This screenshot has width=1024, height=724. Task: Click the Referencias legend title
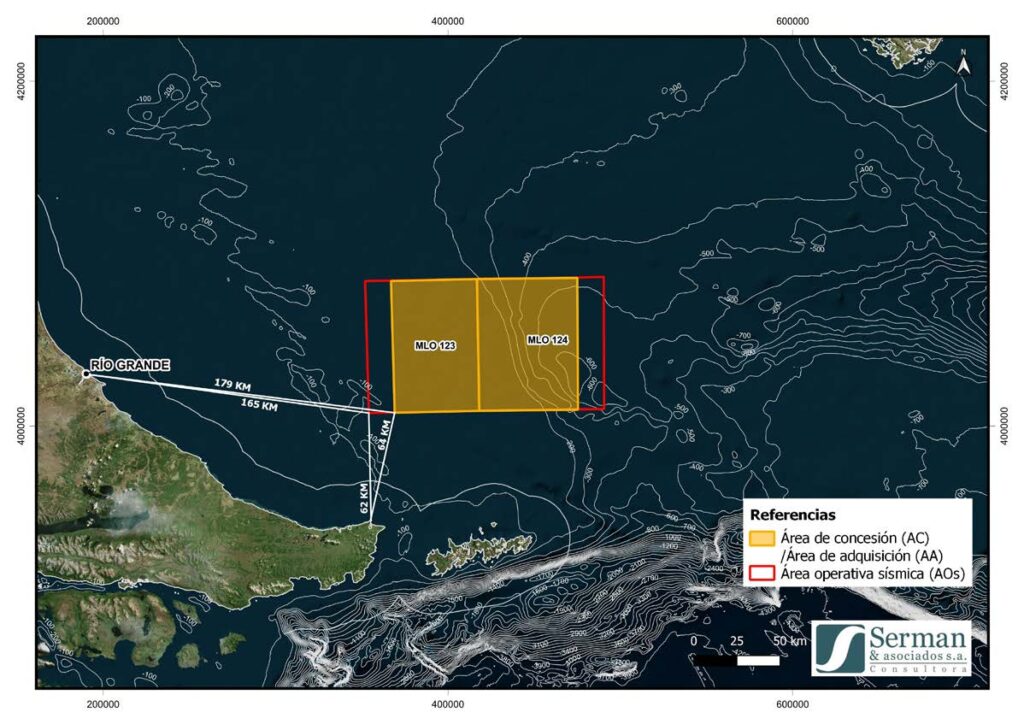[x=792, y=514]
